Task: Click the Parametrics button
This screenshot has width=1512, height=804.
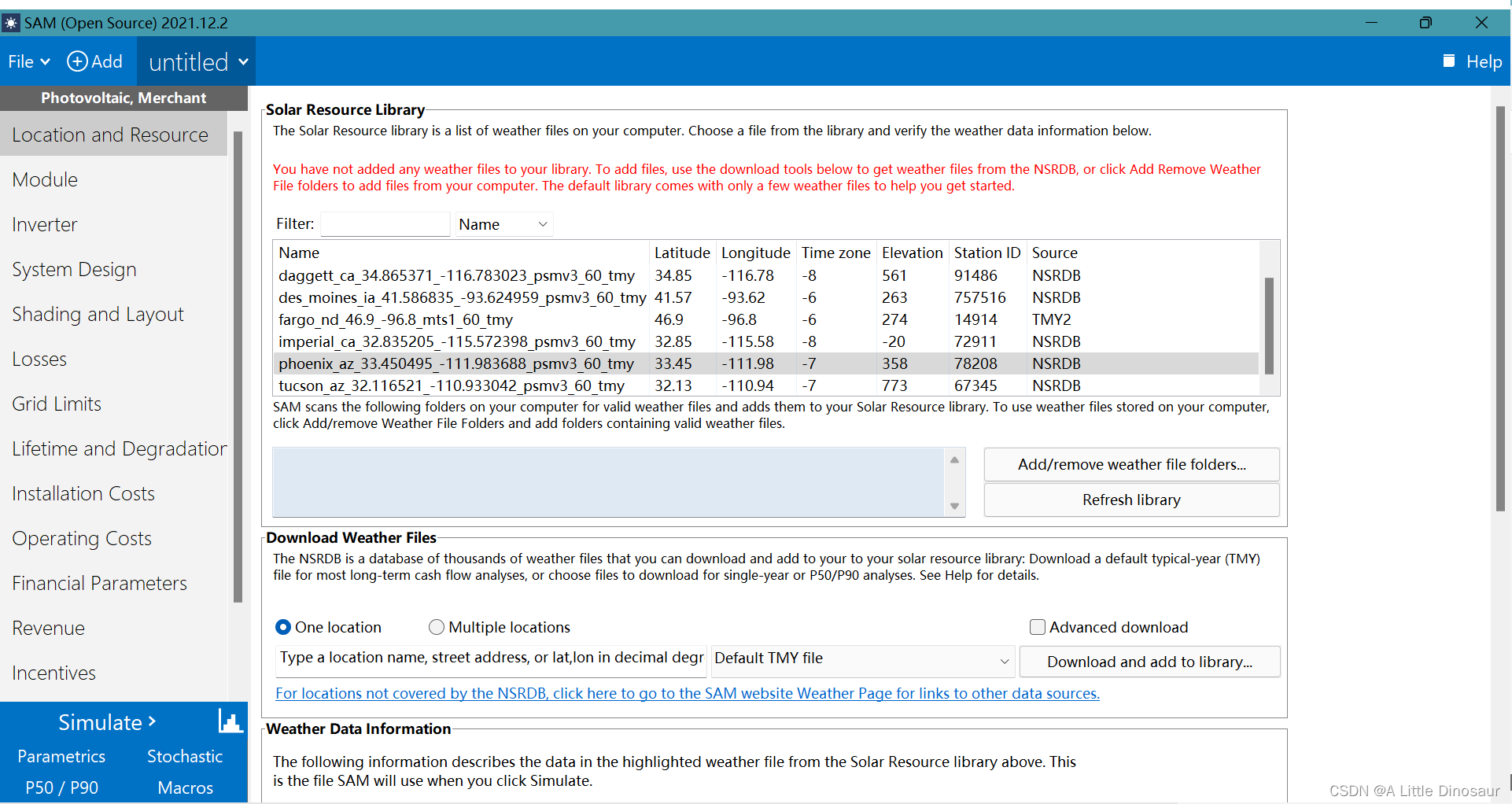Action: [61, 756]
